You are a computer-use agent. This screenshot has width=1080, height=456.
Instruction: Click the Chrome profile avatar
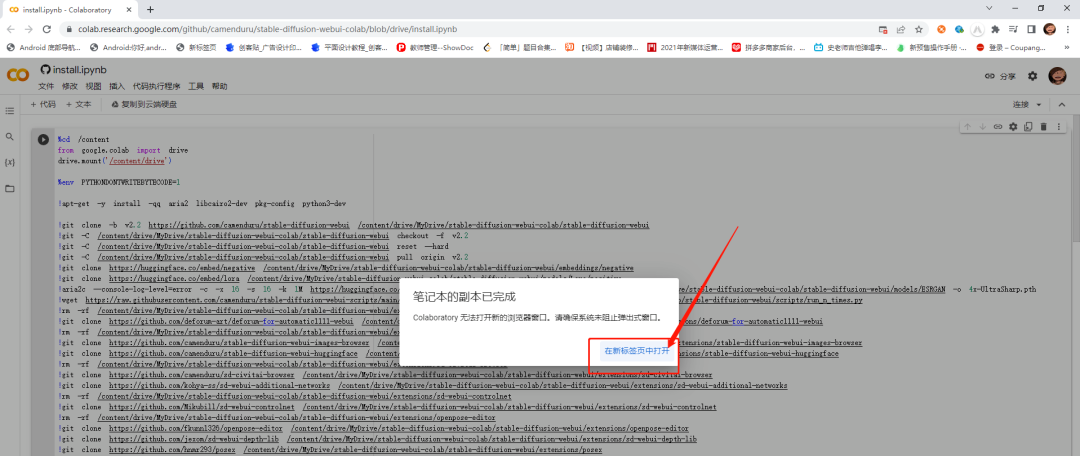pyautogui.click(x=1050, y=30)
